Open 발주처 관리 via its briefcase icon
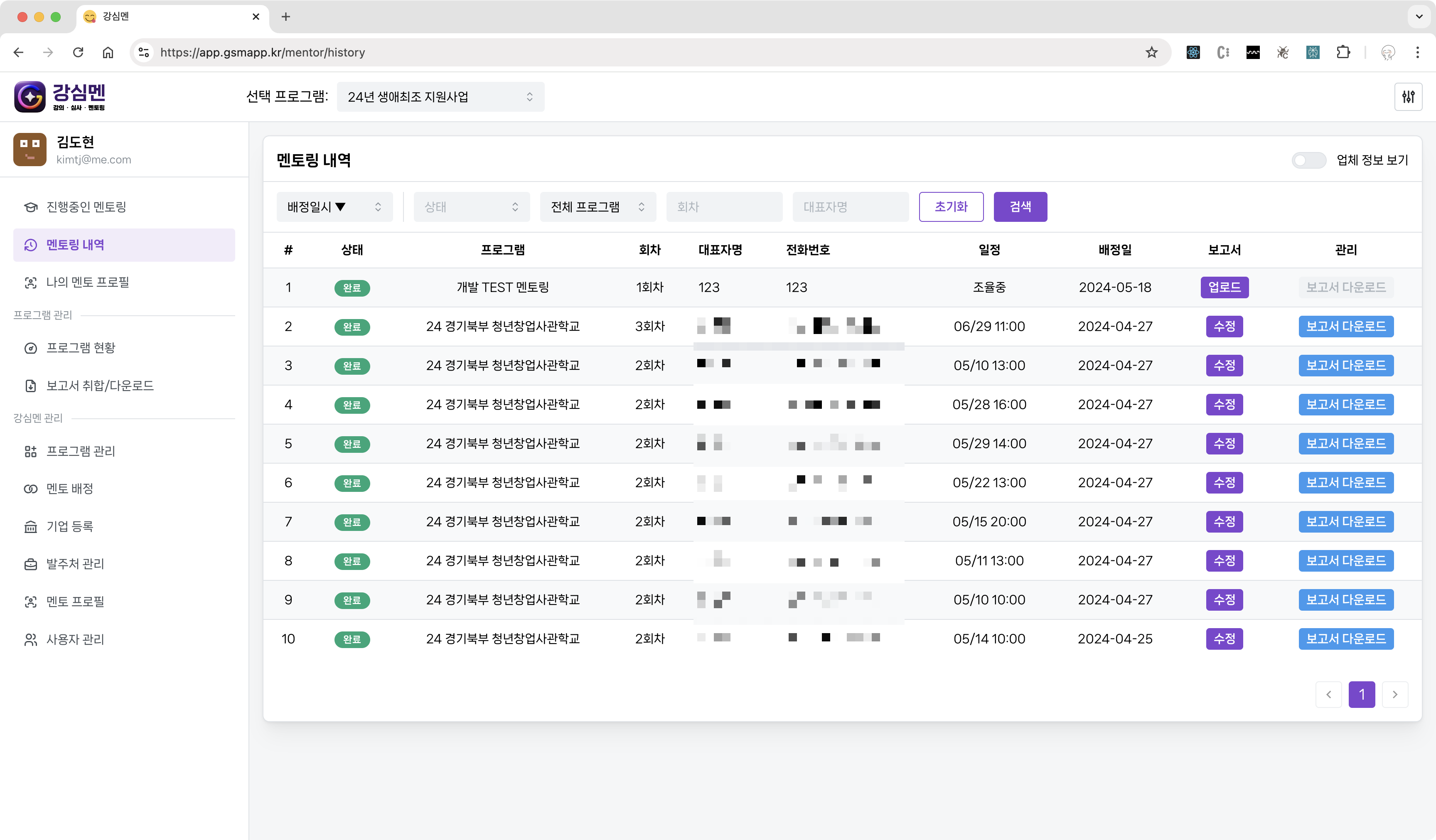1436x840 pixels. pyautogui.click(x=31, y=564)
